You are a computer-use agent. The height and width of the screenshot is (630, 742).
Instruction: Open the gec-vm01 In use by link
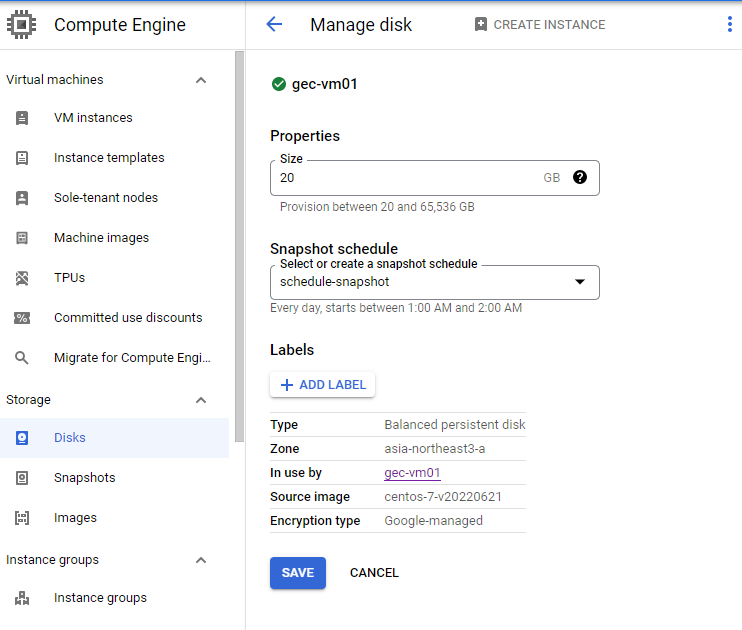coord(412,473)
